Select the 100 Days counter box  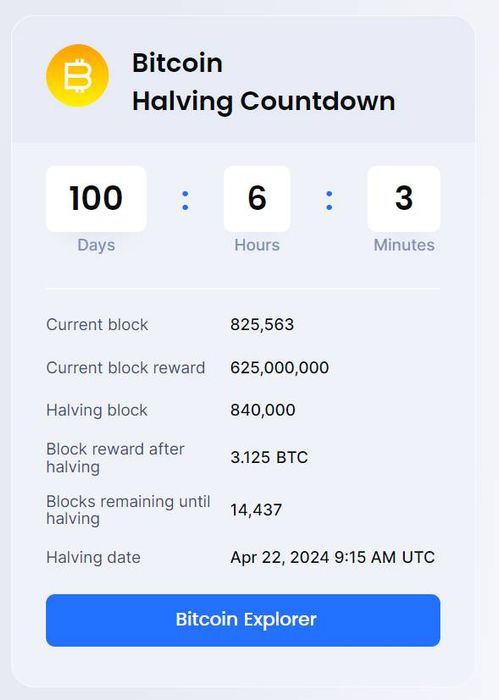[96, 199]
